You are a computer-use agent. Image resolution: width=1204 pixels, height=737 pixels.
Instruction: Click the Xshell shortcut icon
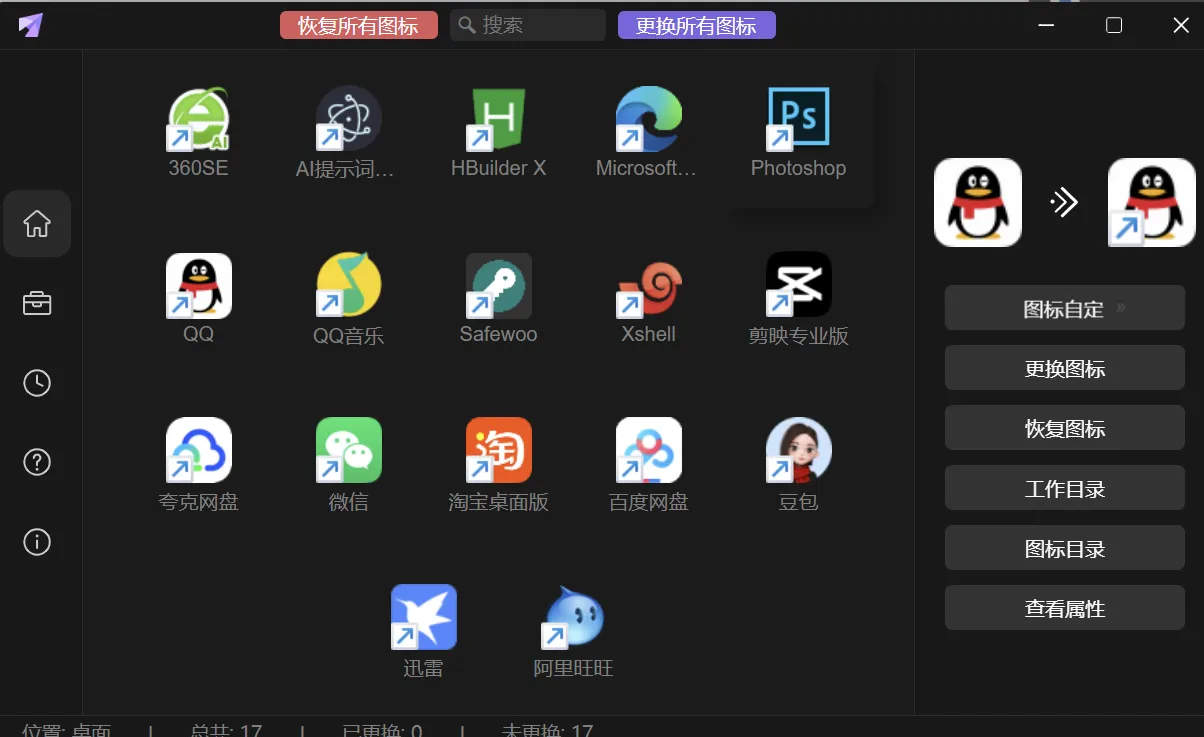pyautogui.click(x=647, y=284)
